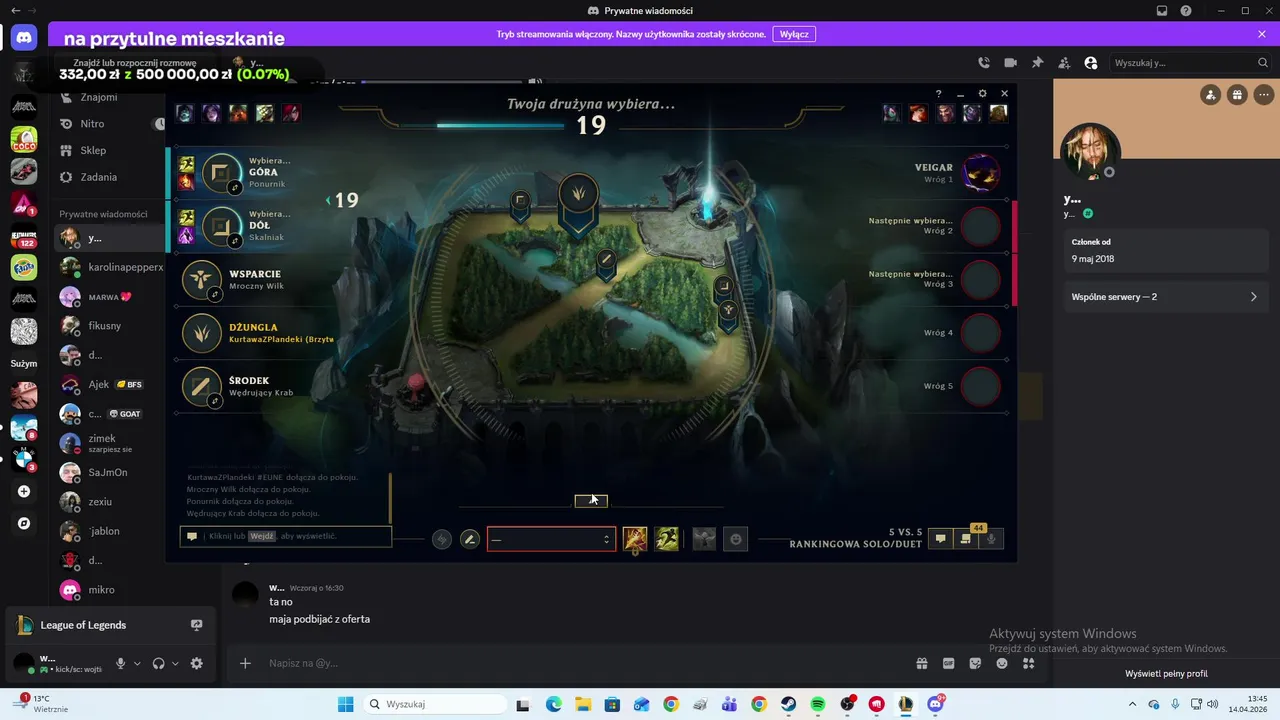Stream League of Legends screen-share icon
This screenshot has height=720, width=1280.
196,625
